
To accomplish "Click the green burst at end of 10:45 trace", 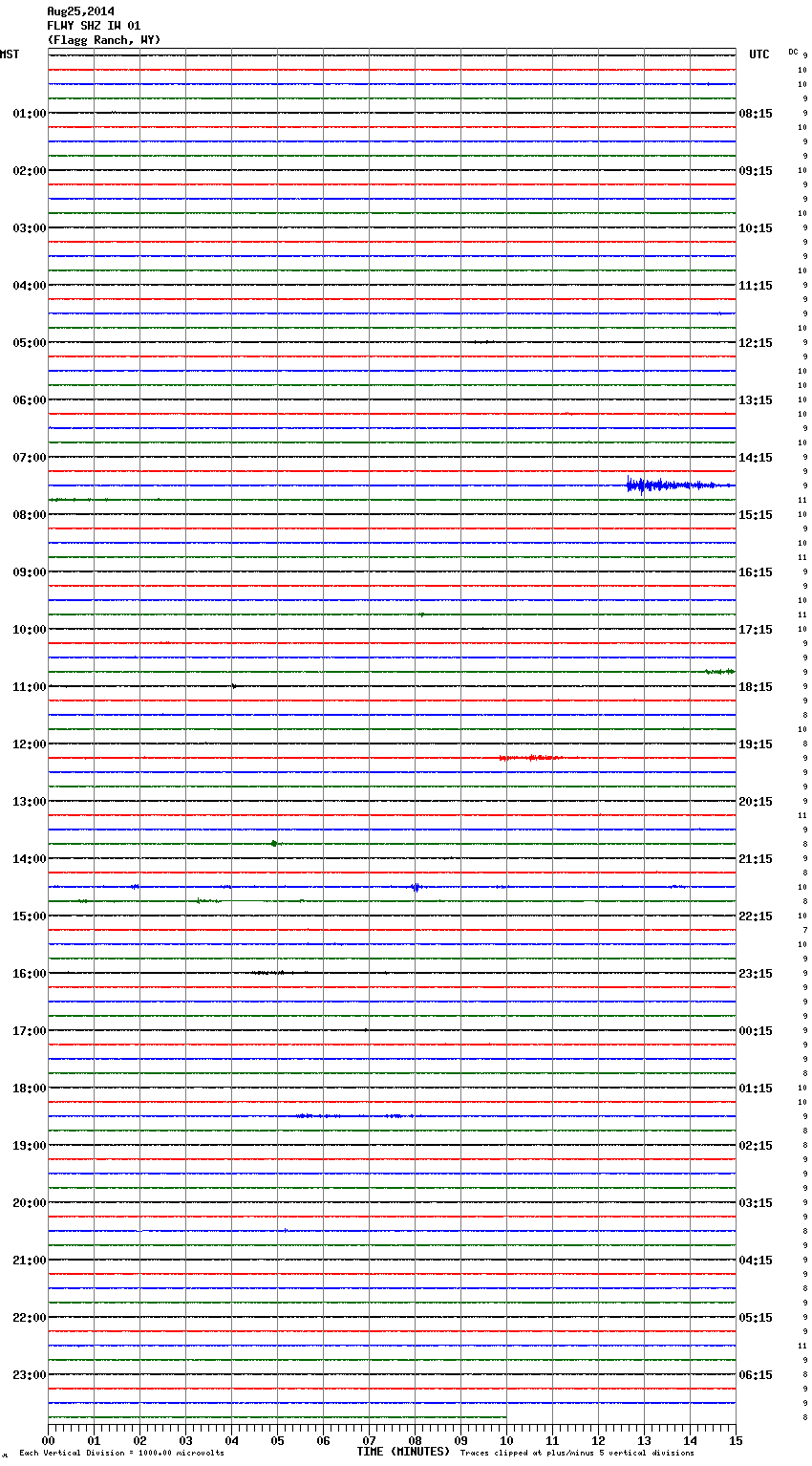I will pos(719,672).
